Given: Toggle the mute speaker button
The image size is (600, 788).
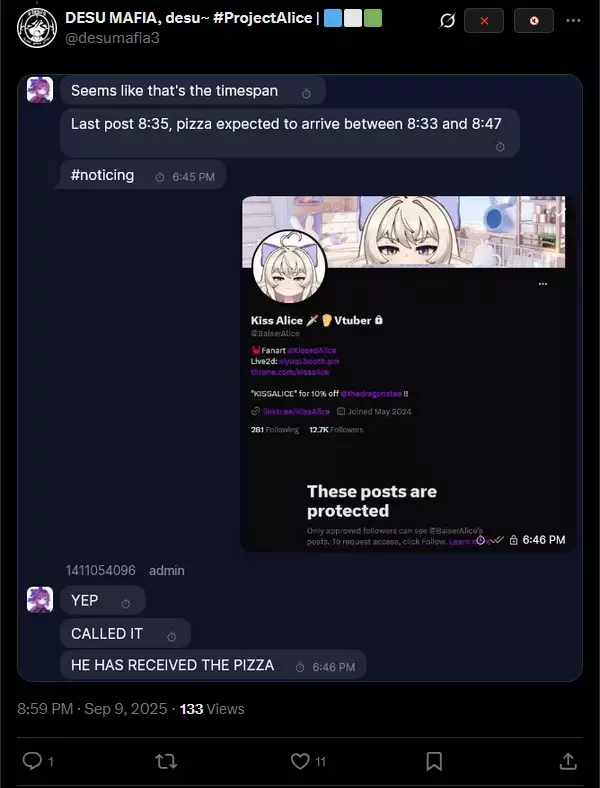Looking at the screenshot, I should [x=534, y=21].
